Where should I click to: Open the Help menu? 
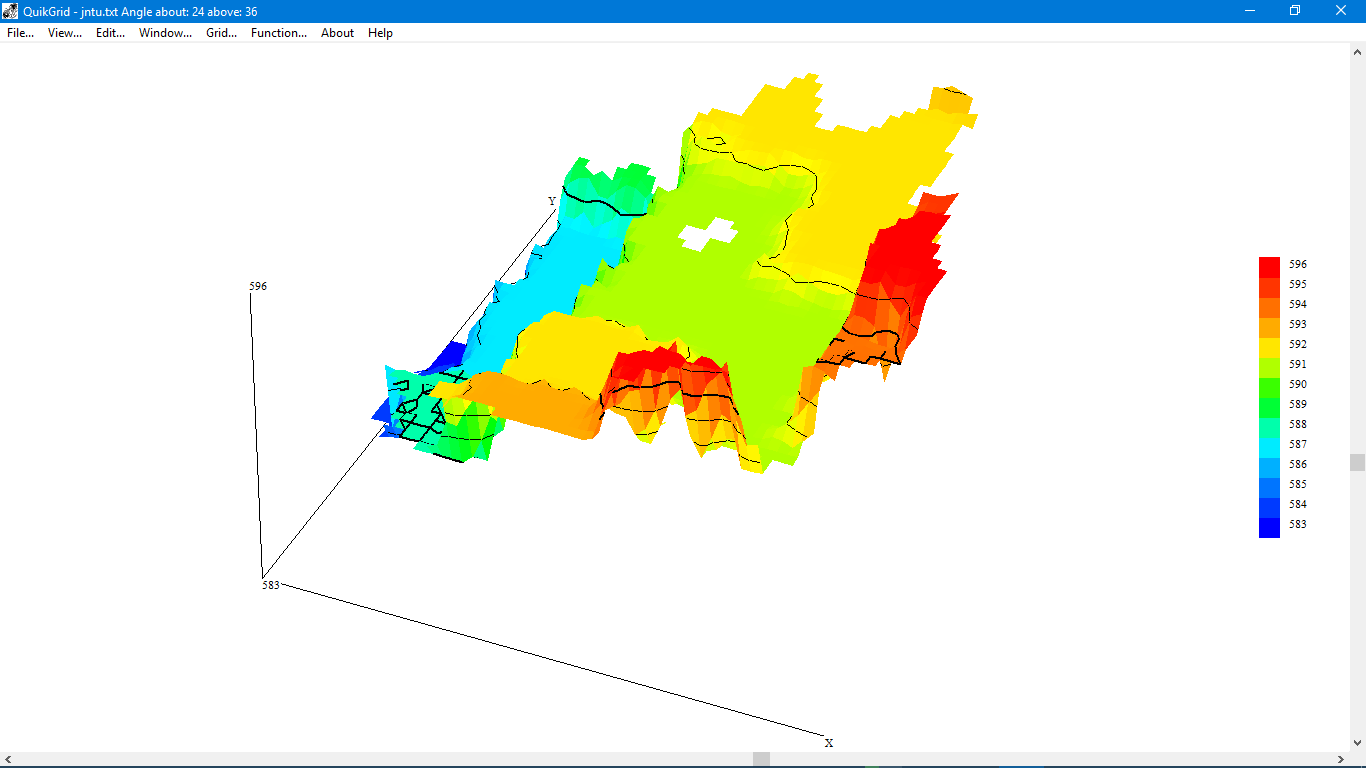click(379, 33)
